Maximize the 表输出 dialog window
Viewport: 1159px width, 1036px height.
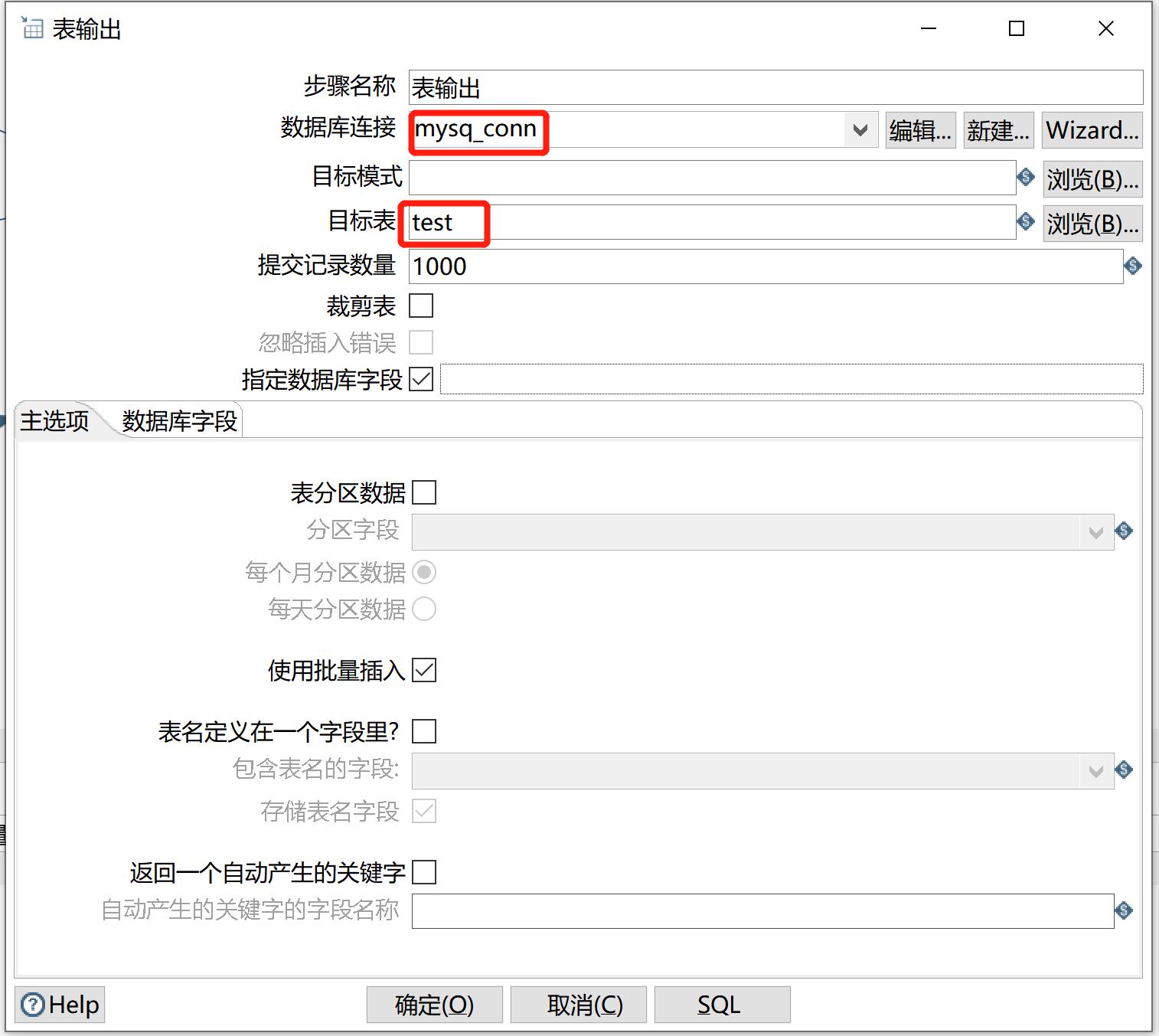(x=1017, y=28)
